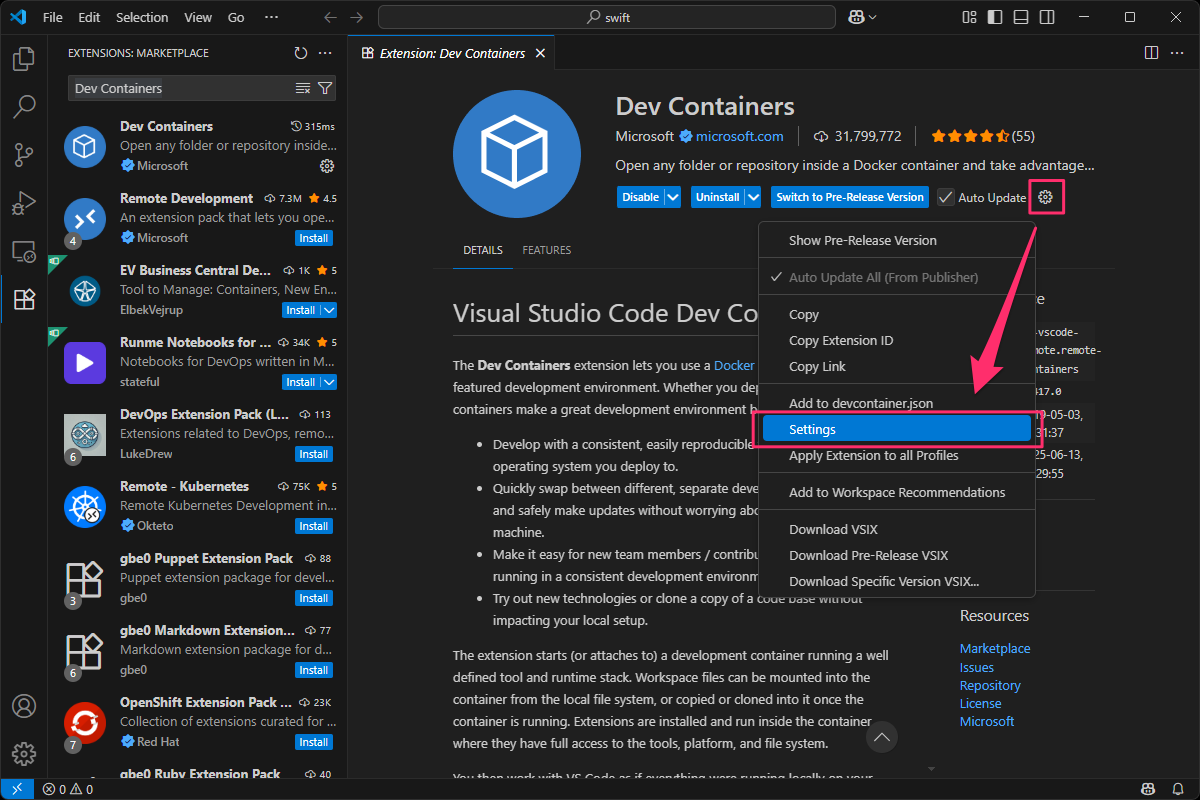Switch to the DETAILS tab
This screenshot has height=800, width=1200.
point(483,250)
